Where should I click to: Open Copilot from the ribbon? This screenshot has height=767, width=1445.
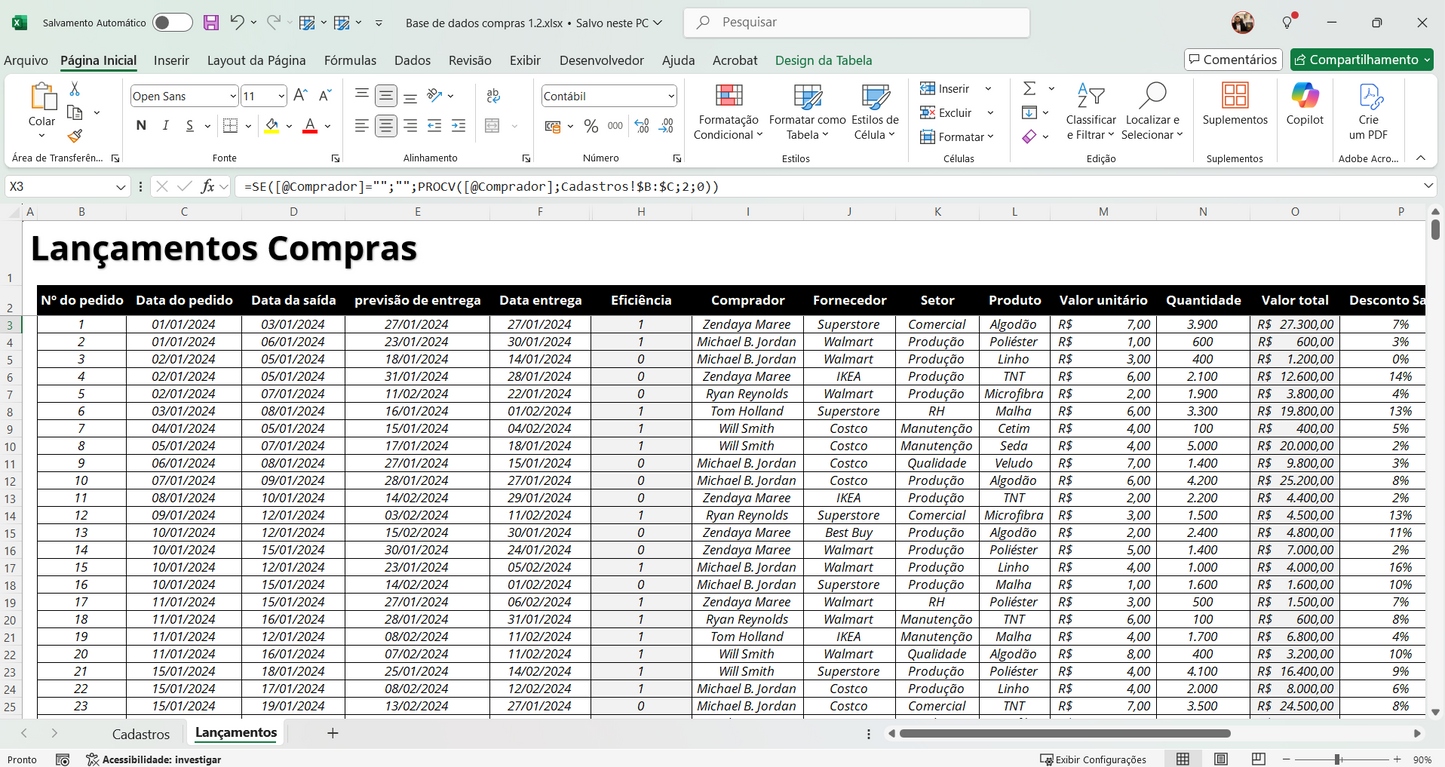[1304, 105]
